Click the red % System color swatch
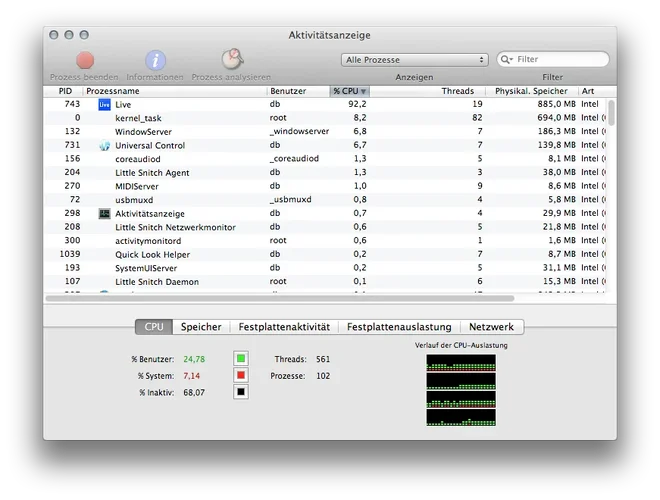Image resolution: width=660 pixels, height=500 pixels. 240,376
